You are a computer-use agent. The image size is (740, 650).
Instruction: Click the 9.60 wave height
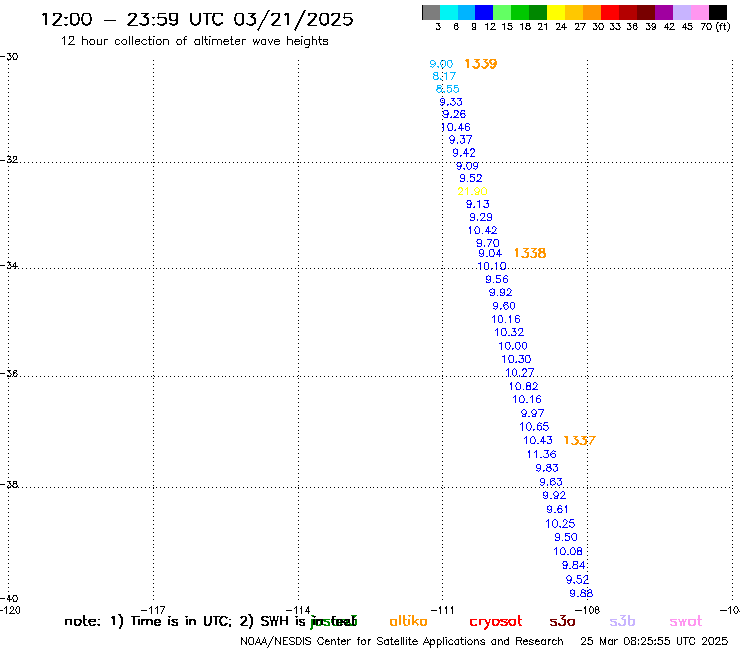[504, 306]
